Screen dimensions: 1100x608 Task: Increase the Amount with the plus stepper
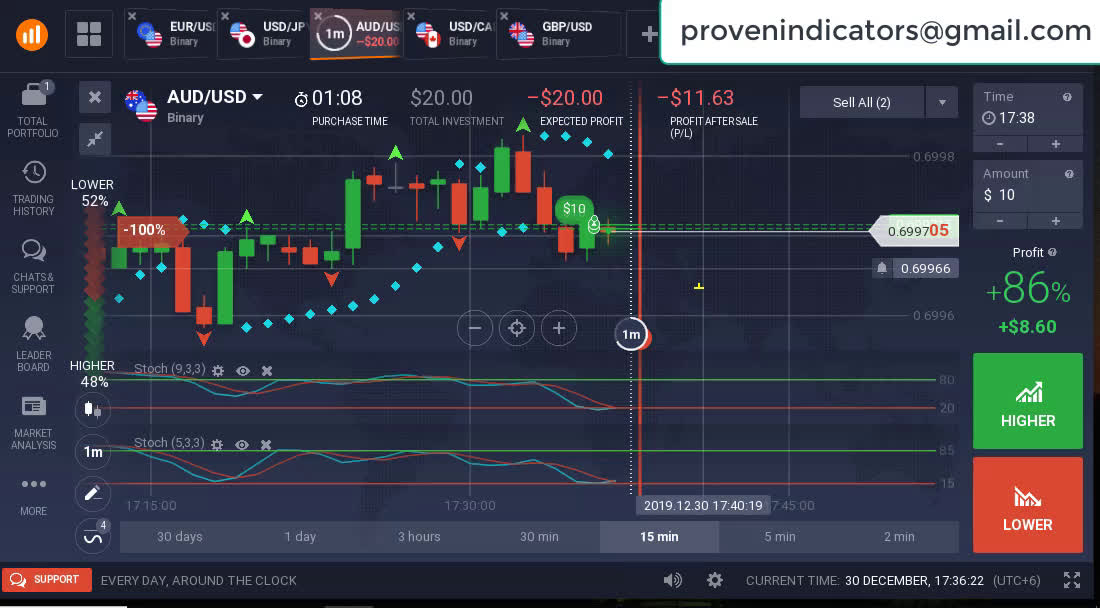[x=1055, y=221]
